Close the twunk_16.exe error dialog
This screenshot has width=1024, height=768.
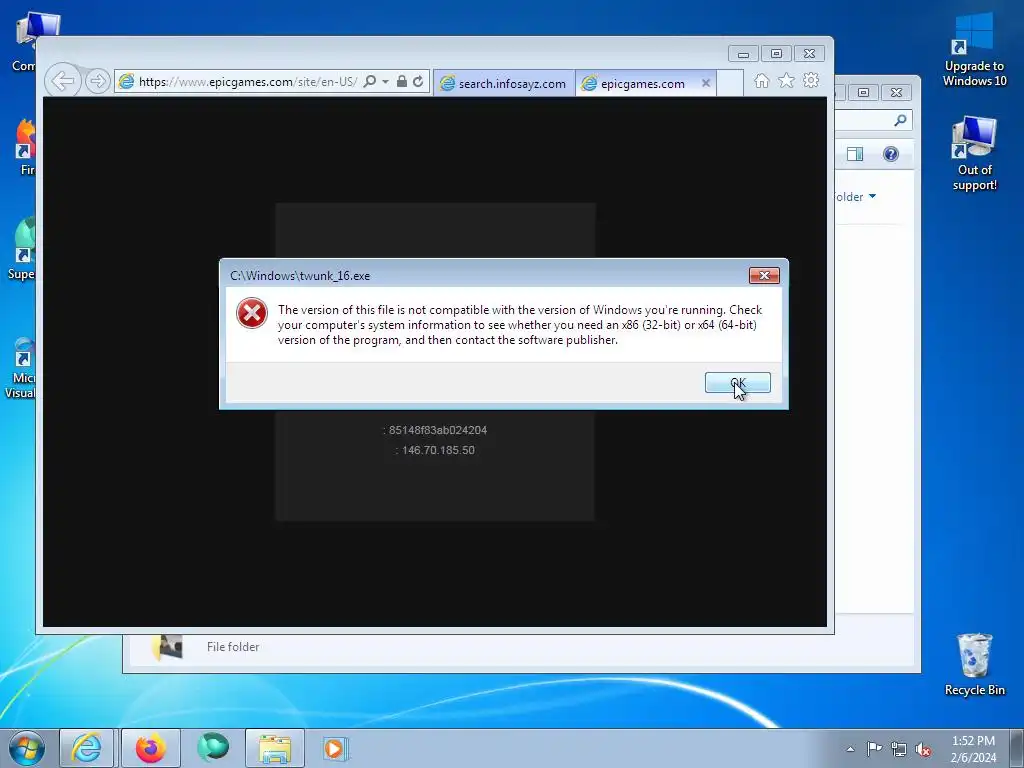[764, 276]
